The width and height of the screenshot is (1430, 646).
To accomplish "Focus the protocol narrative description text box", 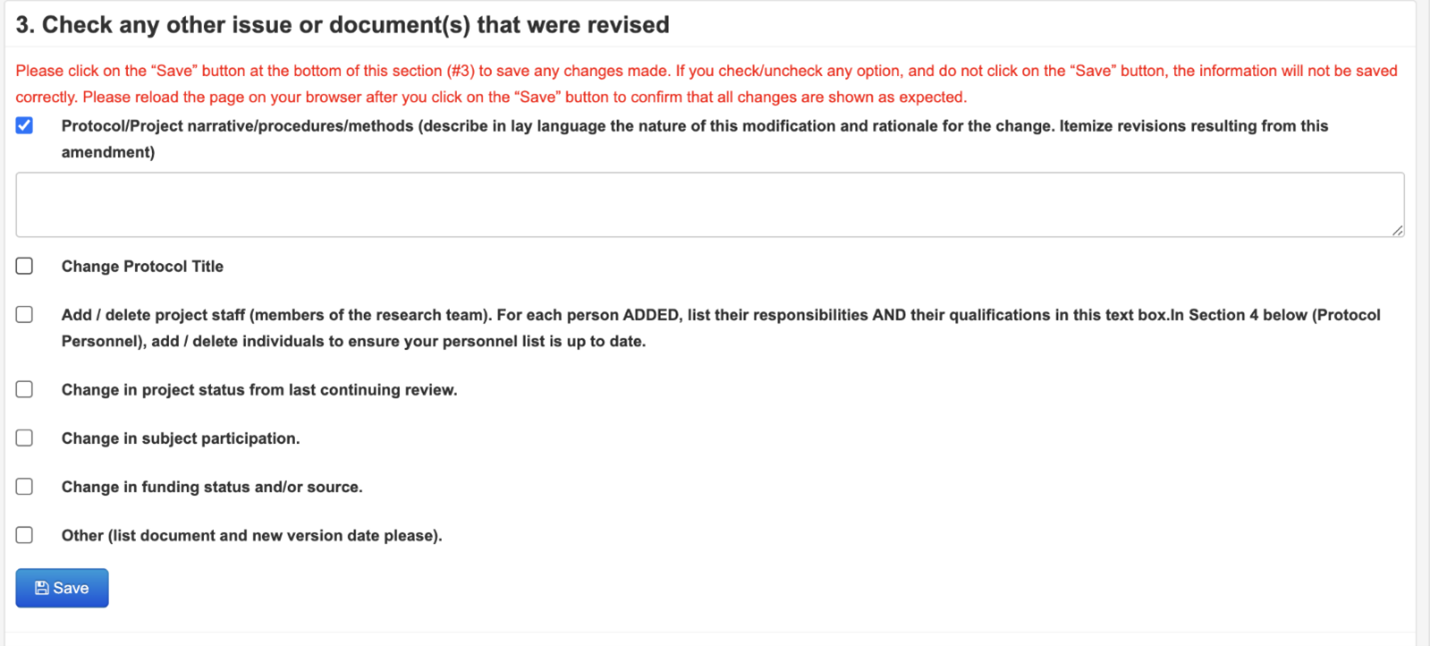I will coord(710,205).
